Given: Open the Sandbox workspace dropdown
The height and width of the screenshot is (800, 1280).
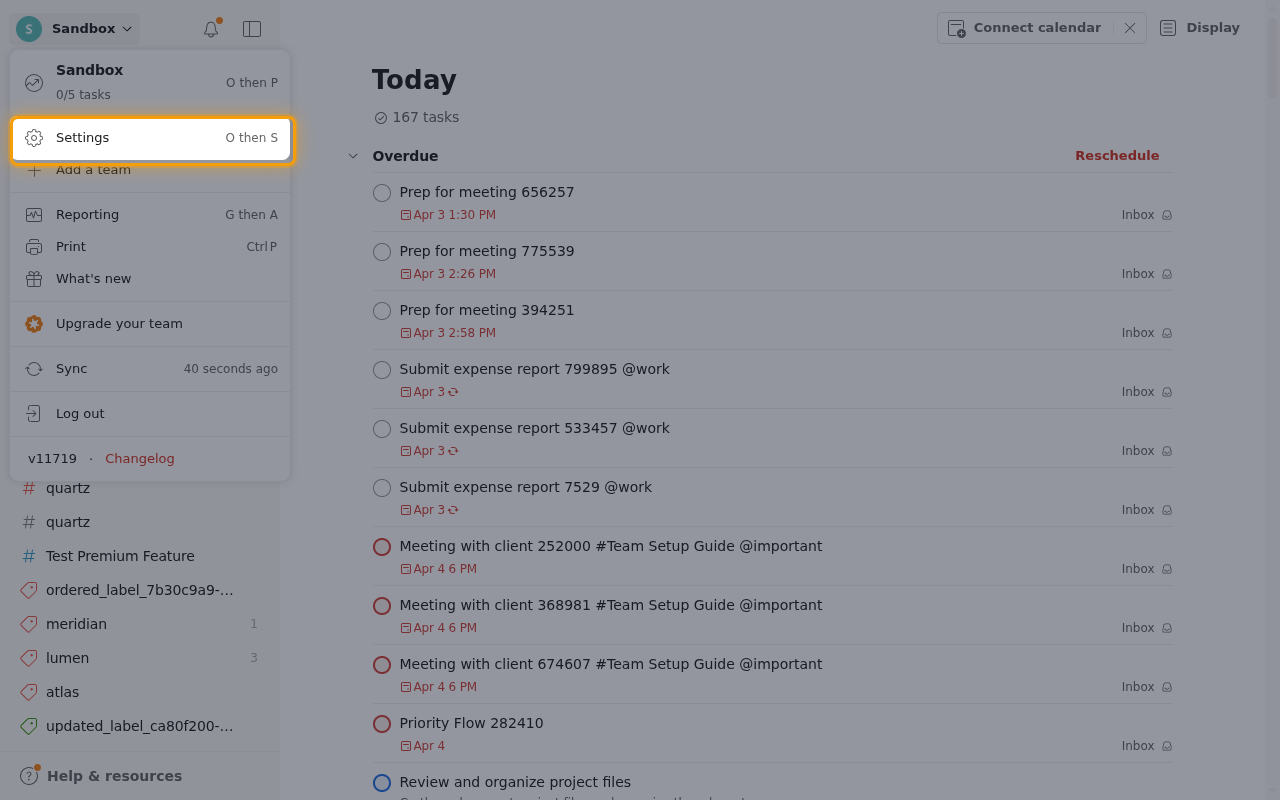Looking at the screenshot, I should point(75,29).
